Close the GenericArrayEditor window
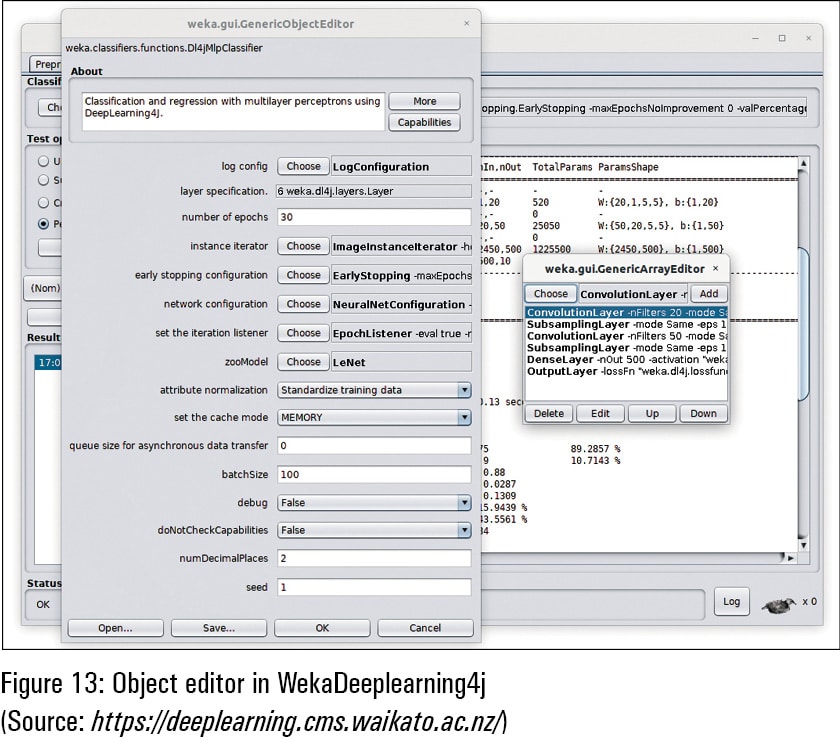This screenshot has width=840, height=742. pyautogui.click(x=716, y=269)
